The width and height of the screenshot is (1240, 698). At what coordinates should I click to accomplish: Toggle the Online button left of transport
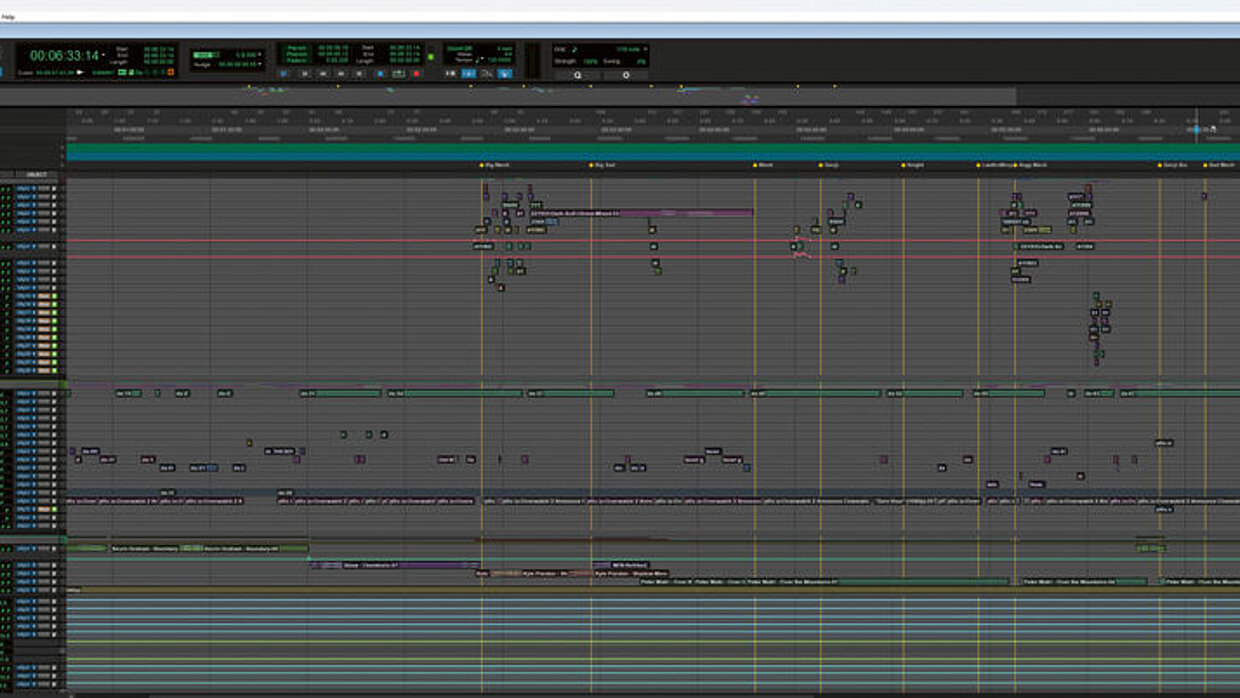click(284, 73)
